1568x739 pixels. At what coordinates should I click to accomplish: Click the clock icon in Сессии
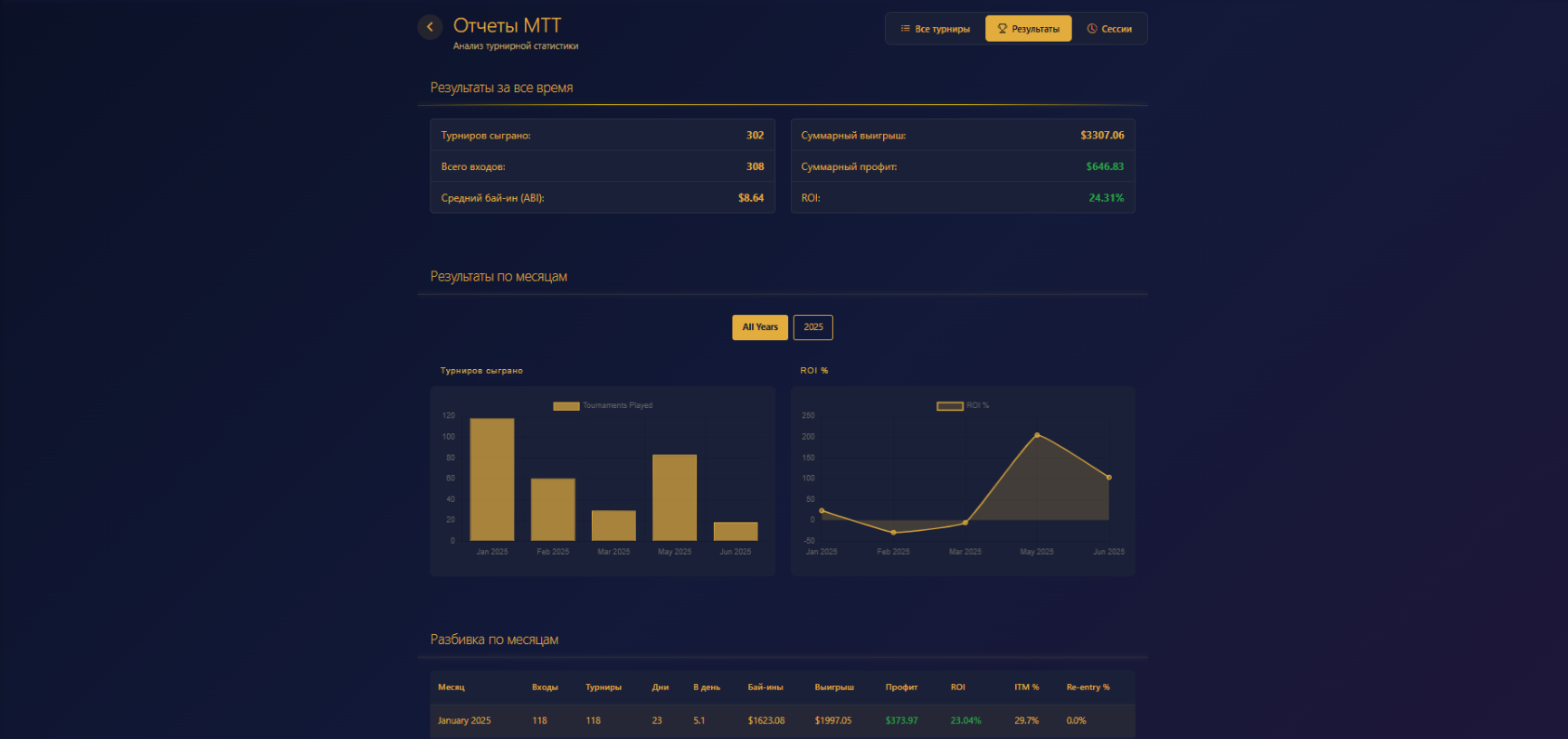click(x=1092, y=29)
